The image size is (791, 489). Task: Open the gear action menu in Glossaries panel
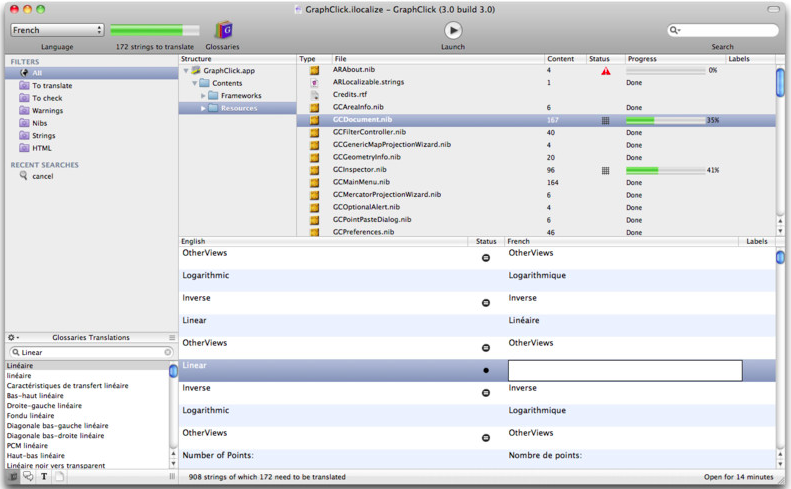[13, 338]
